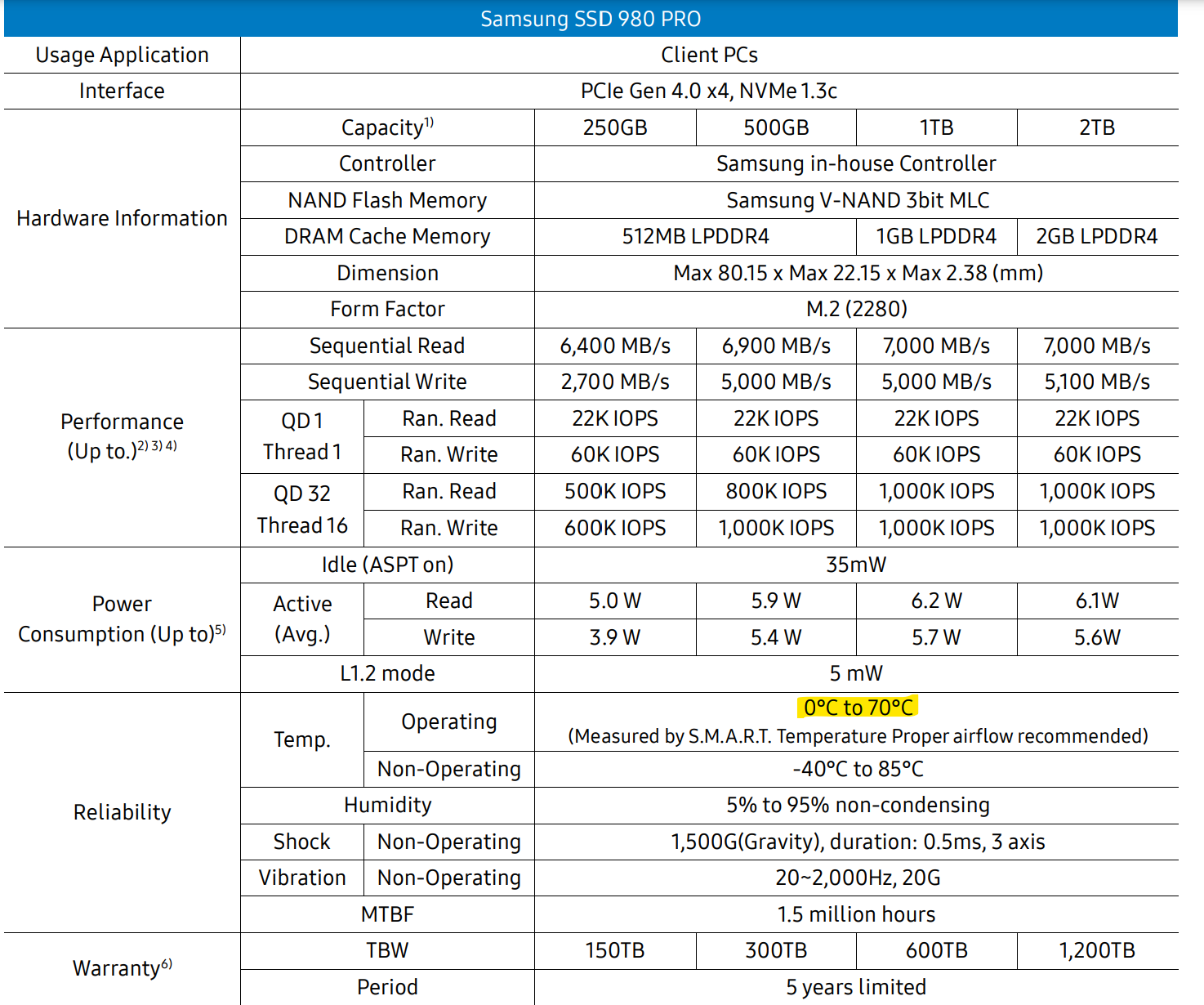Click the "5,100 MB/s" sequential write cell
1204x1005 pixels.
coord(1097,382)
